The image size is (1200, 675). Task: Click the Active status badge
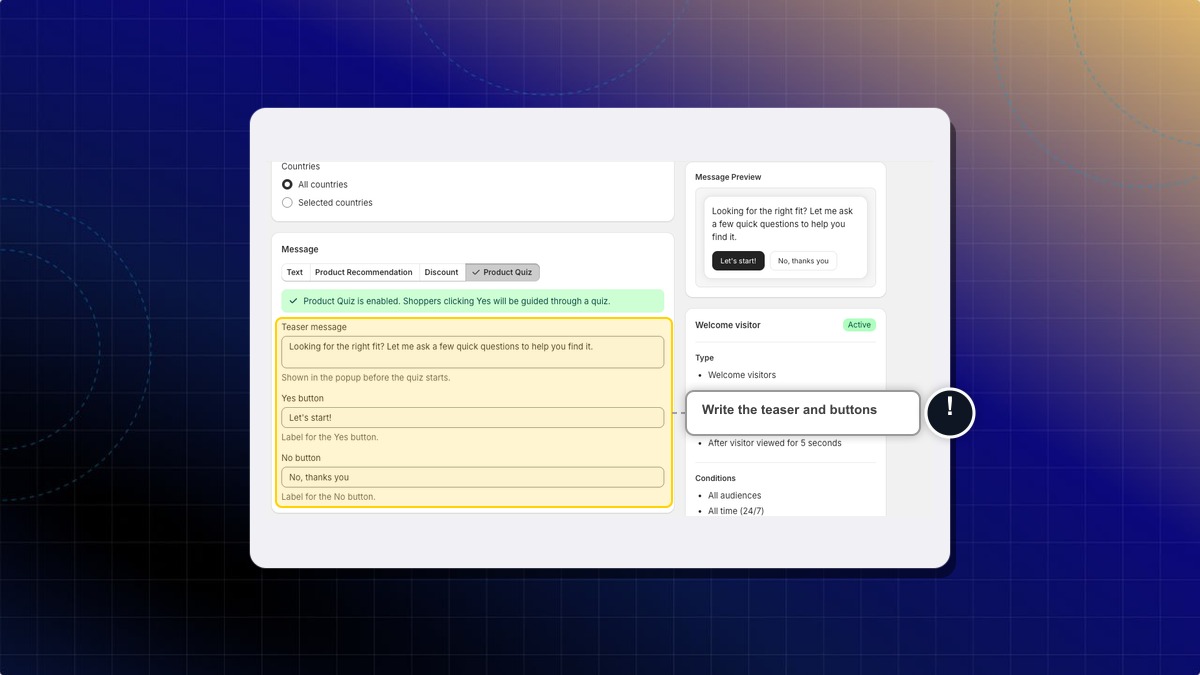859,325
